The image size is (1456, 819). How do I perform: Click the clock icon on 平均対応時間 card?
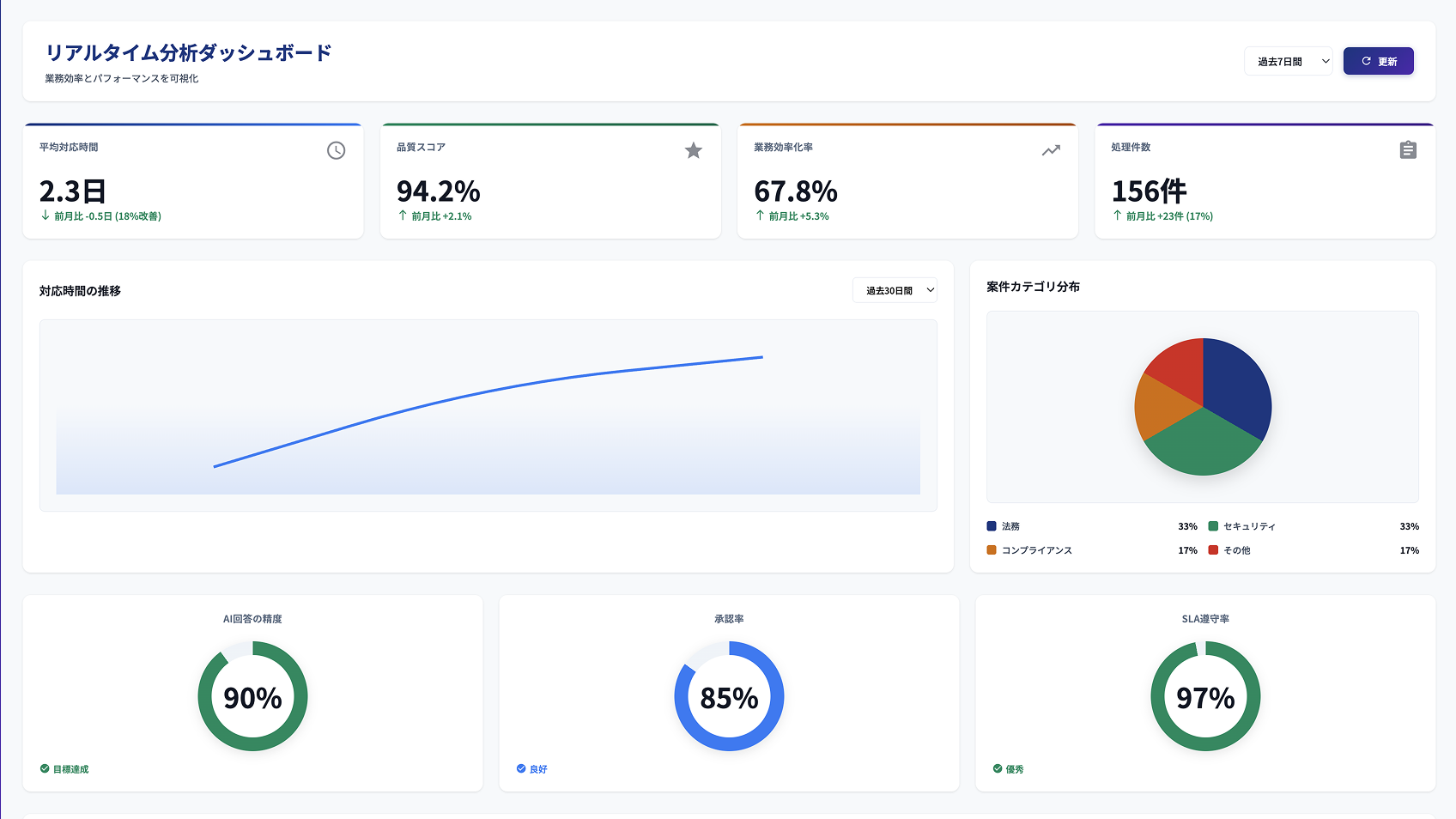coord(336,150)
